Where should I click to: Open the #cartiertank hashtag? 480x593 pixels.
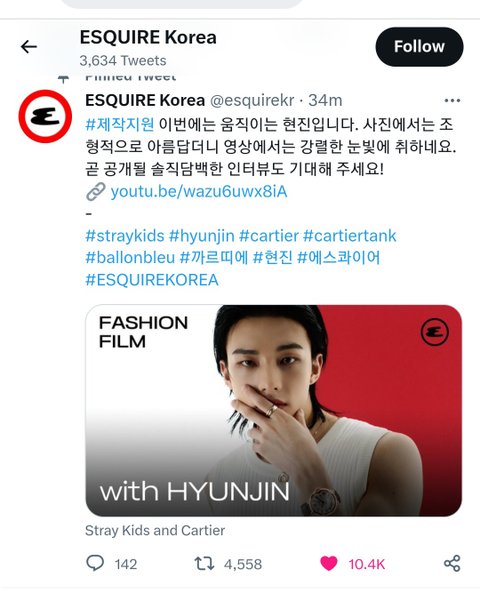[350, 236]
